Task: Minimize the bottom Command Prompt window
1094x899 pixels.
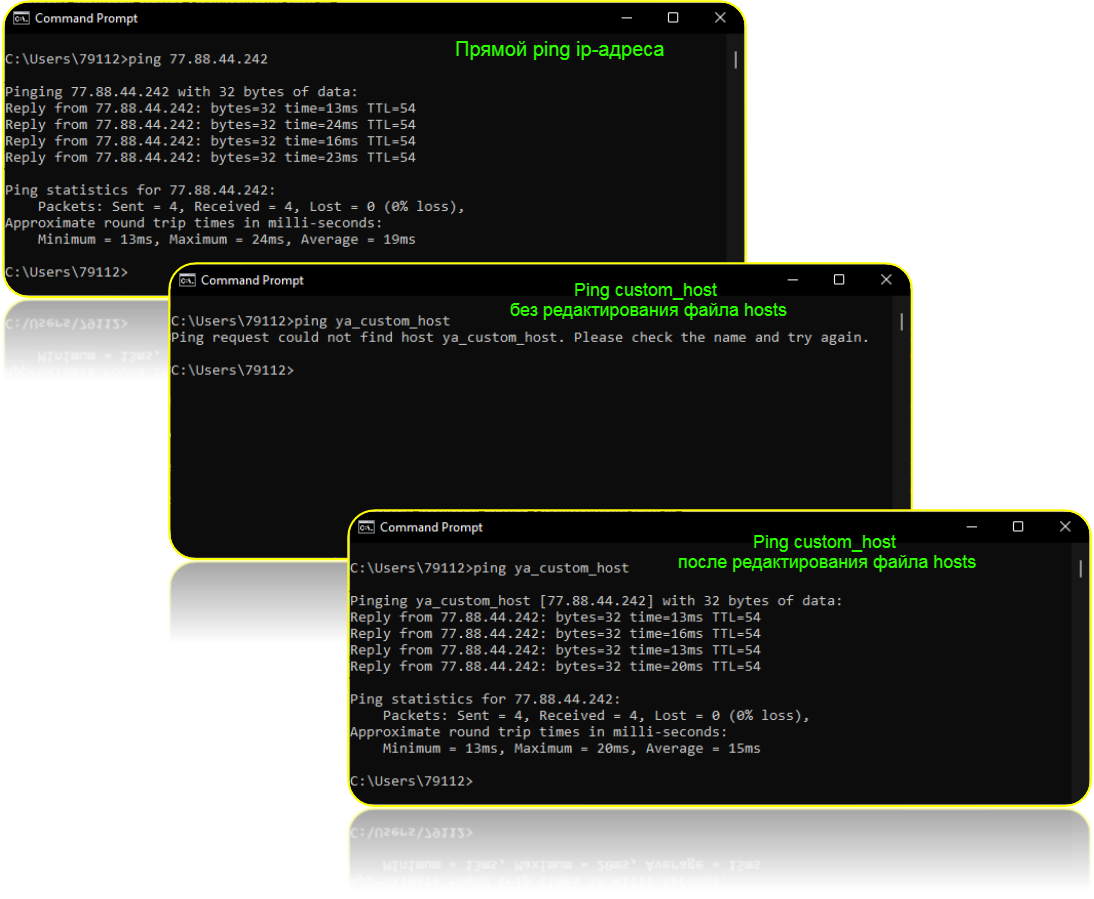Action: (x=971, y=527)
